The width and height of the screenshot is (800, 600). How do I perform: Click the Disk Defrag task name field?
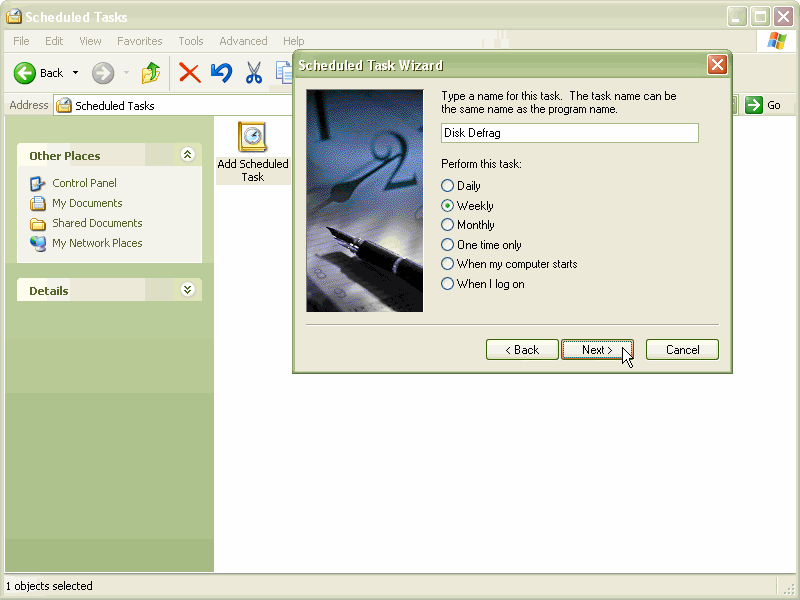(x=569, y=133)
